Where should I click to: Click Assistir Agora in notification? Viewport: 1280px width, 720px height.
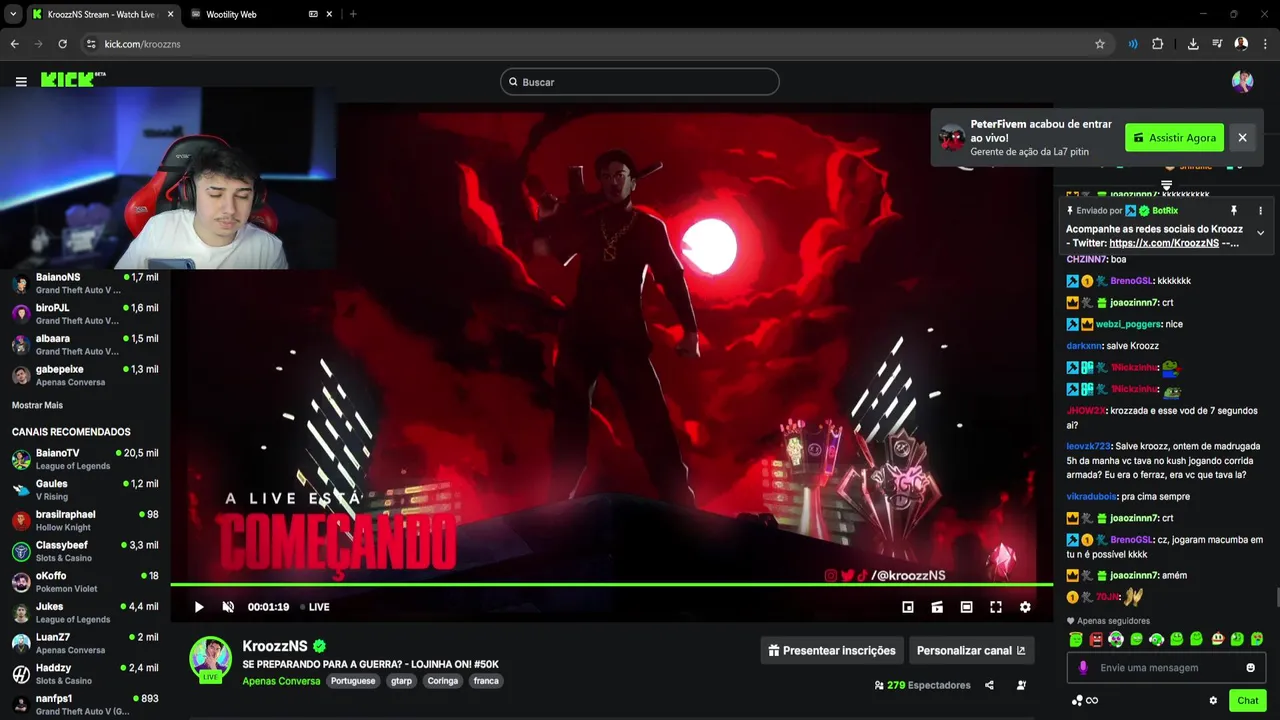coord(1175,138)
